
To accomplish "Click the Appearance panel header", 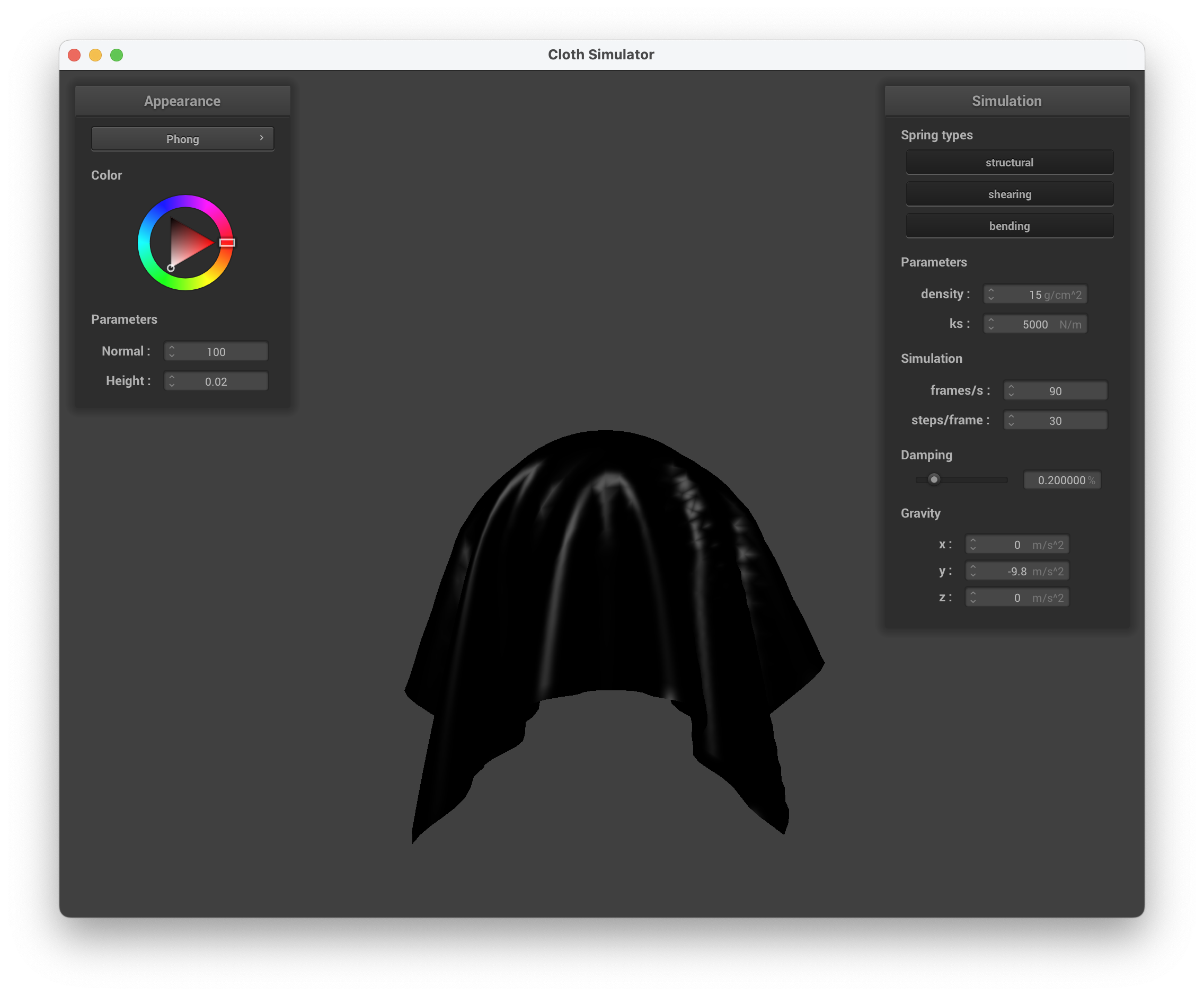I will tap(182, 101).
